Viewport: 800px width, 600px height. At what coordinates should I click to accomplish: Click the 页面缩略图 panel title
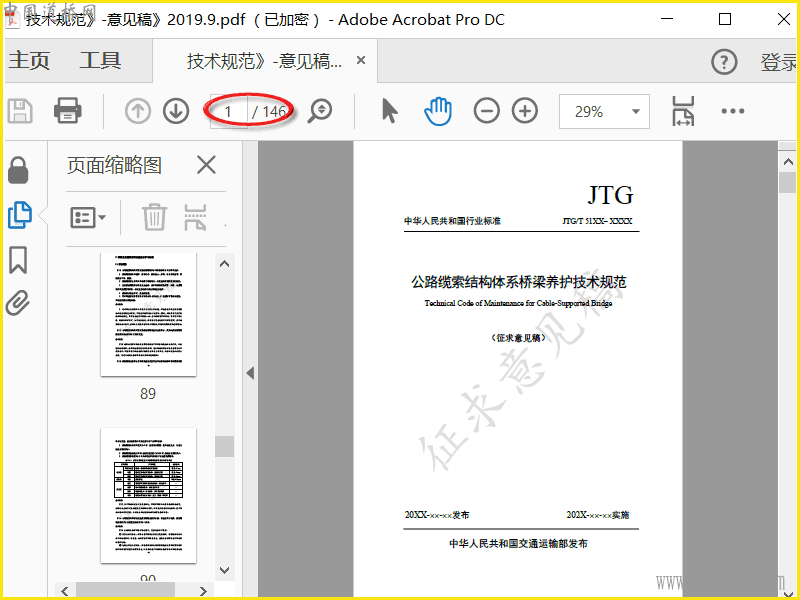pyautogui.click(x=114, y=165)
